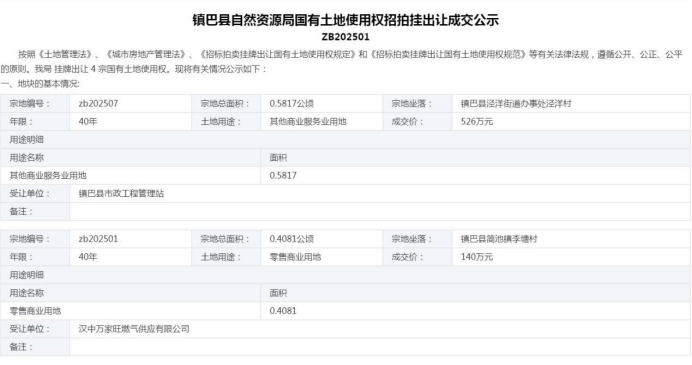Select the 526万元 transaction price cell

point(571,122)
